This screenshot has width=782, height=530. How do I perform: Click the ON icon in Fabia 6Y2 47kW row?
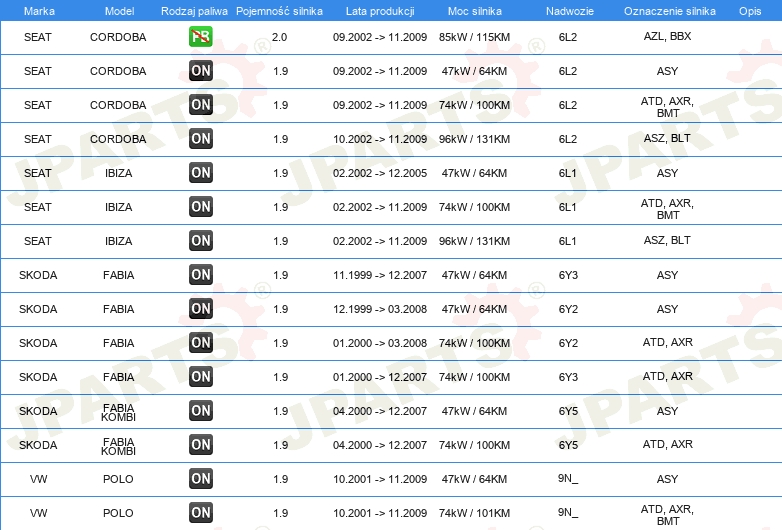point(200,309)
